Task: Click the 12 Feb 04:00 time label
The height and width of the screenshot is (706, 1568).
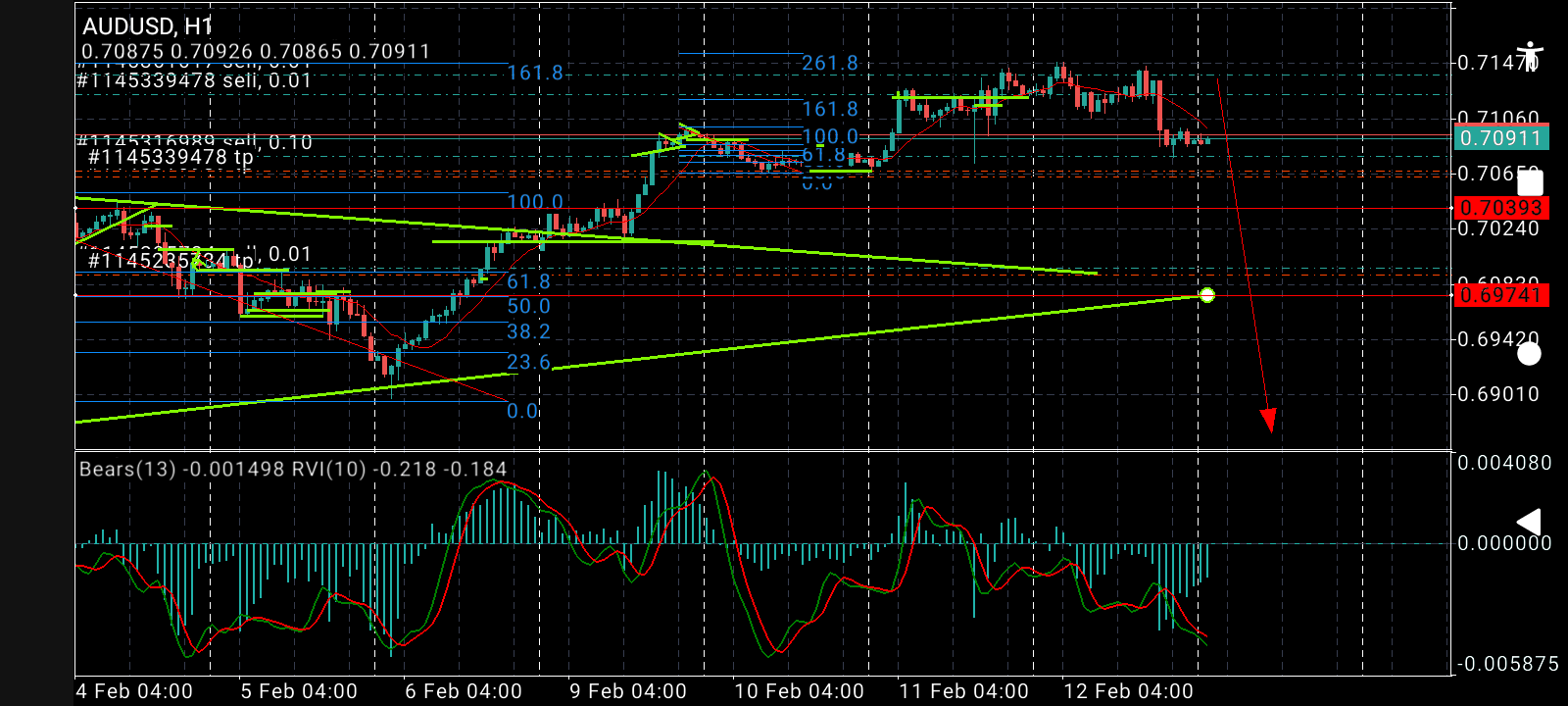Action: click(x=1129, y=691)
